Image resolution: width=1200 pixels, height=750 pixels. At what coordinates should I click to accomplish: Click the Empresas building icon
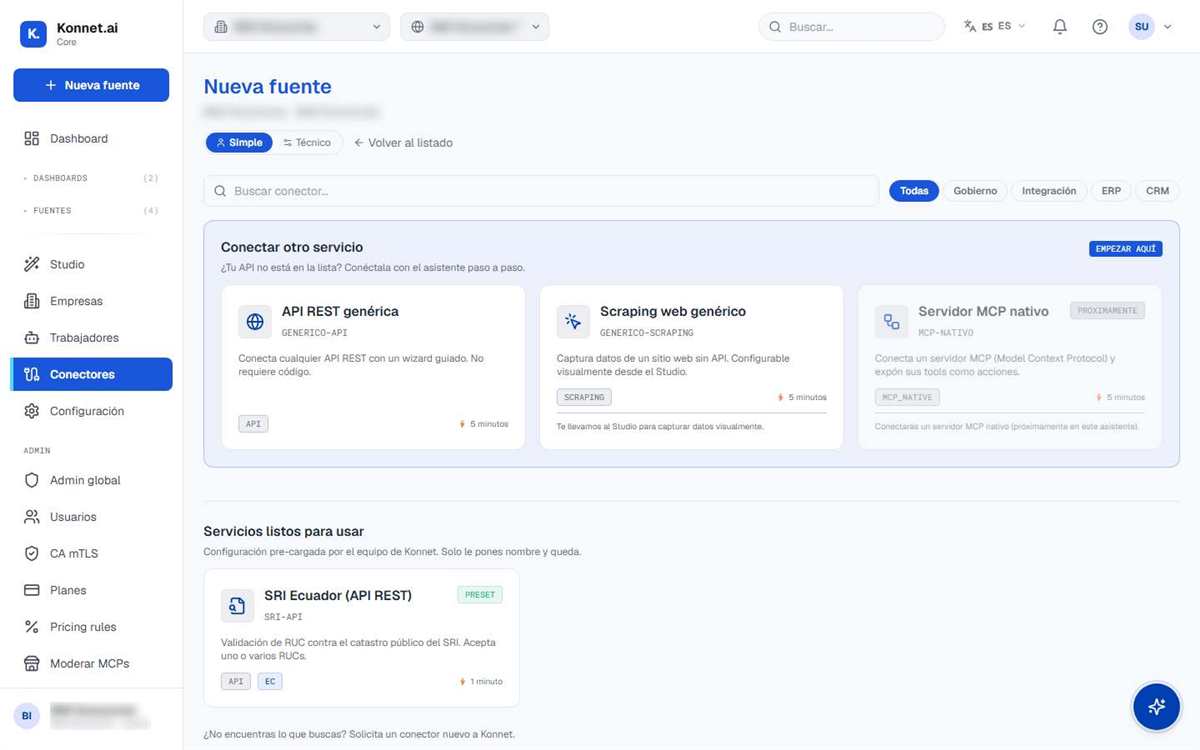pos(31,301)
